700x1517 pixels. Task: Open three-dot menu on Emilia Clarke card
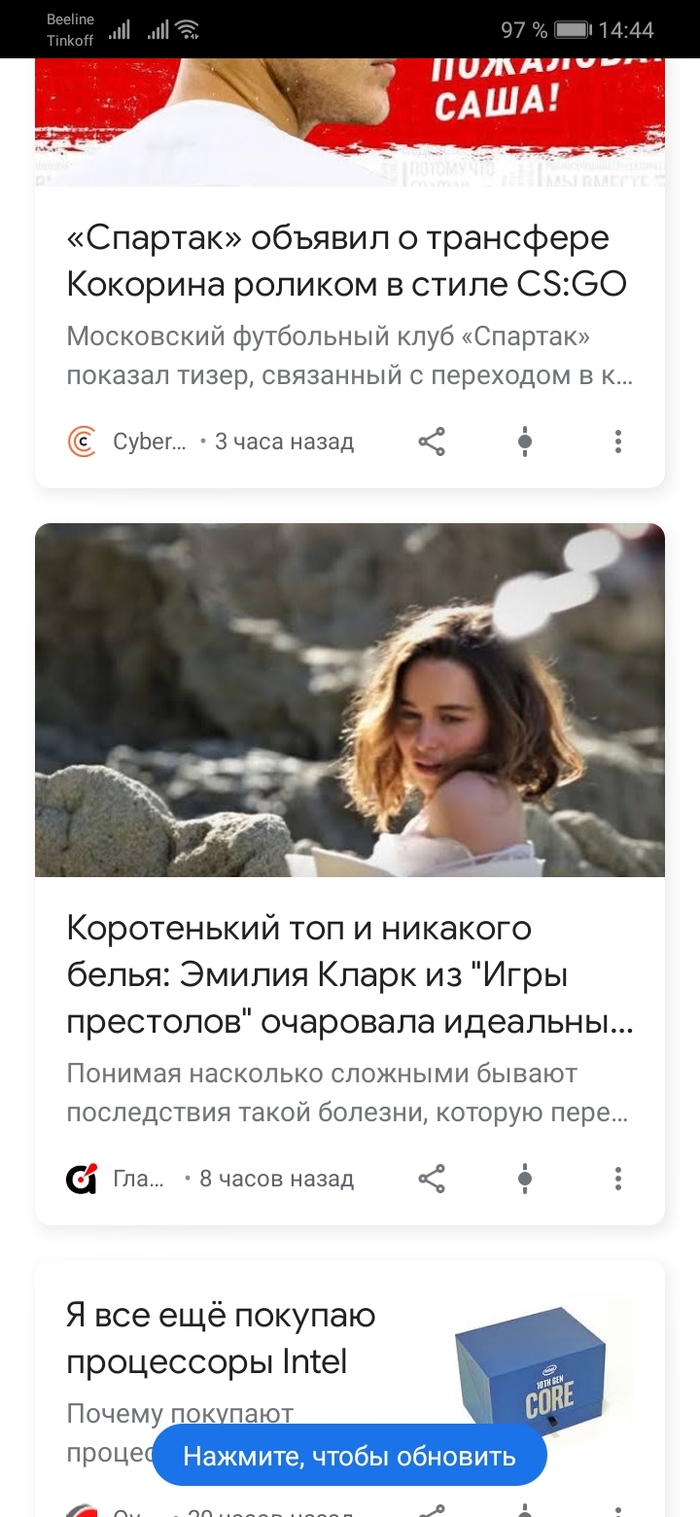(x=618, y=1179)
